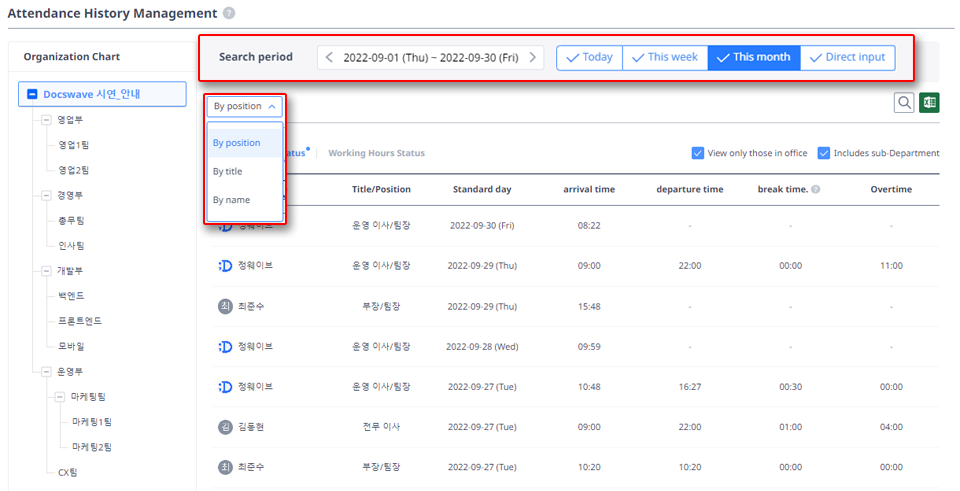
Task: Click the Title/Position column header
Action: click(381, 189)
